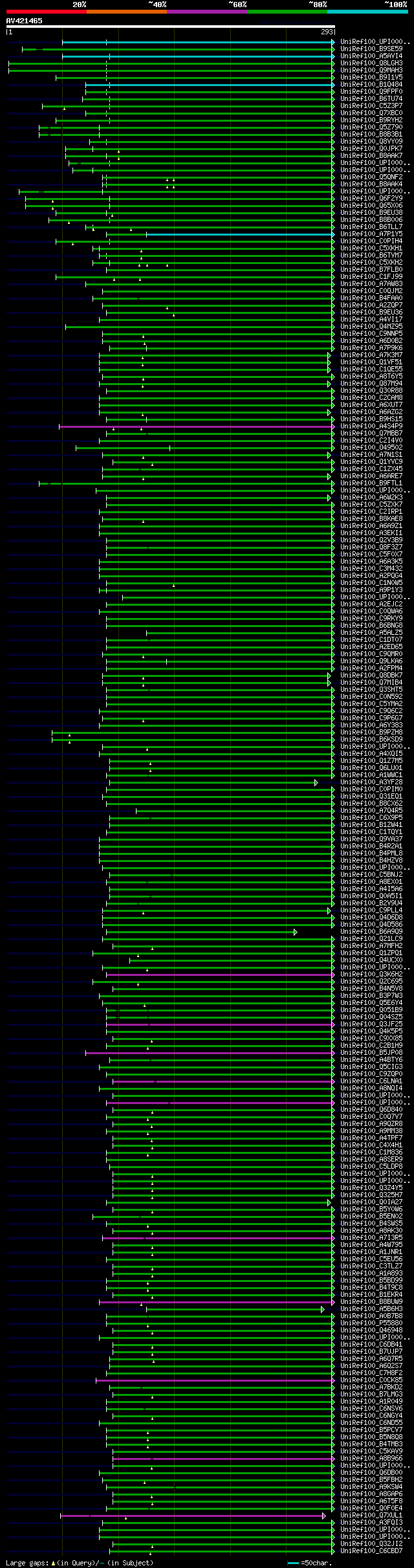Screen dimensions: 414x1568
Task: Select hit UniRef100_C1FJ99
Action: [x=371, y=277]
